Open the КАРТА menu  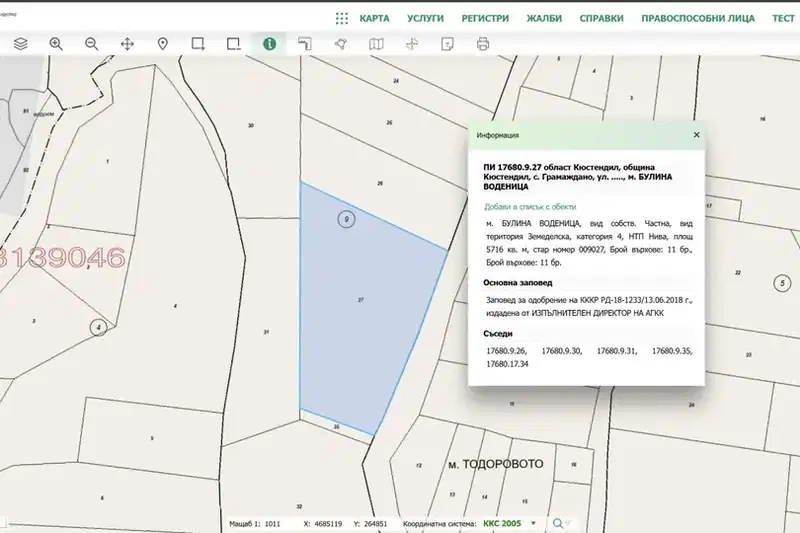click(374, 18)
